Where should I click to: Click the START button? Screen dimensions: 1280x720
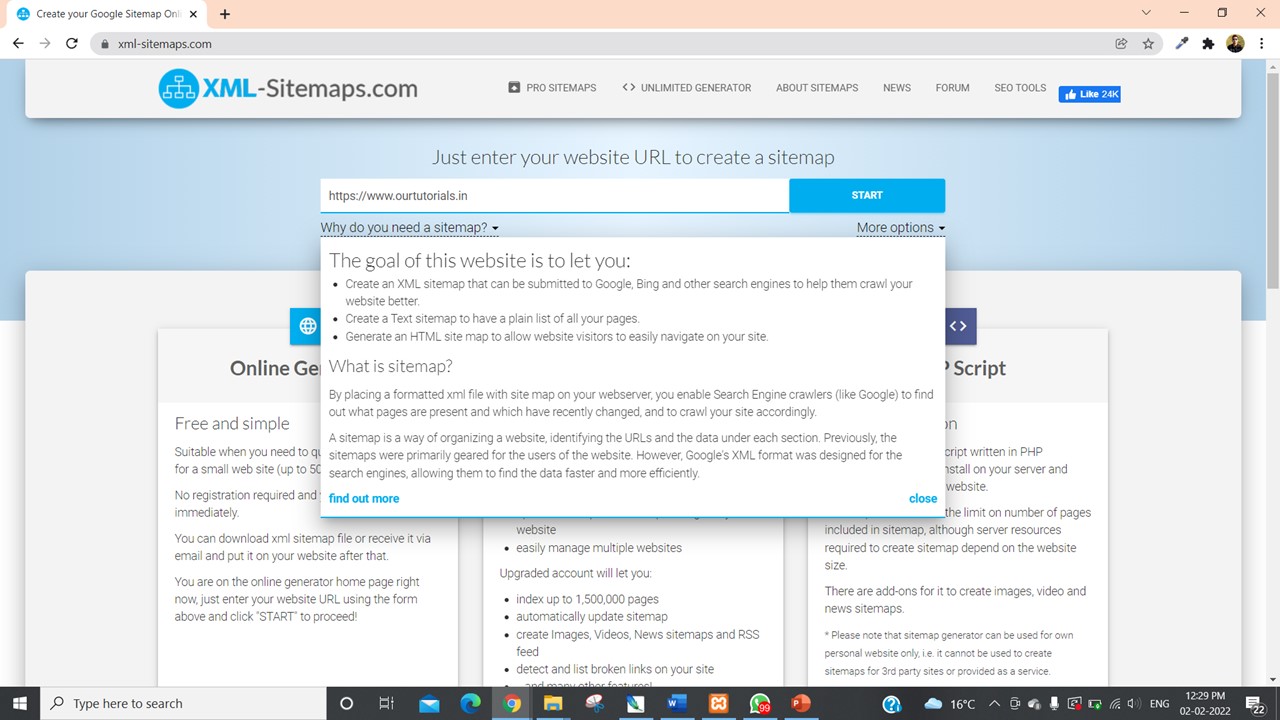pyautogui.click(x=867, y=195)
